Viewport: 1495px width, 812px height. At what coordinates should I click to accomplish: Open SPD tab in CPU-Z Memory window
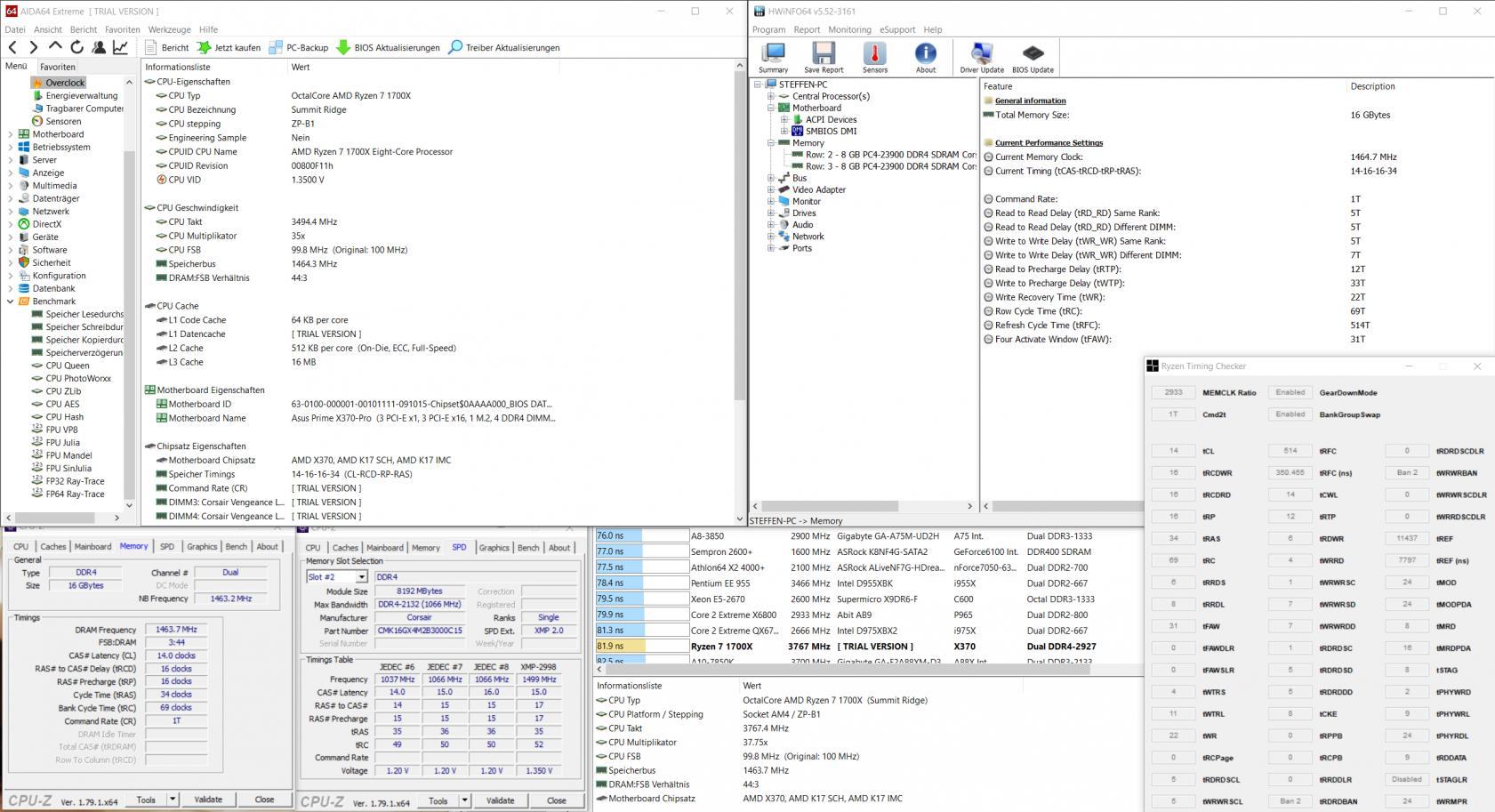166,547
